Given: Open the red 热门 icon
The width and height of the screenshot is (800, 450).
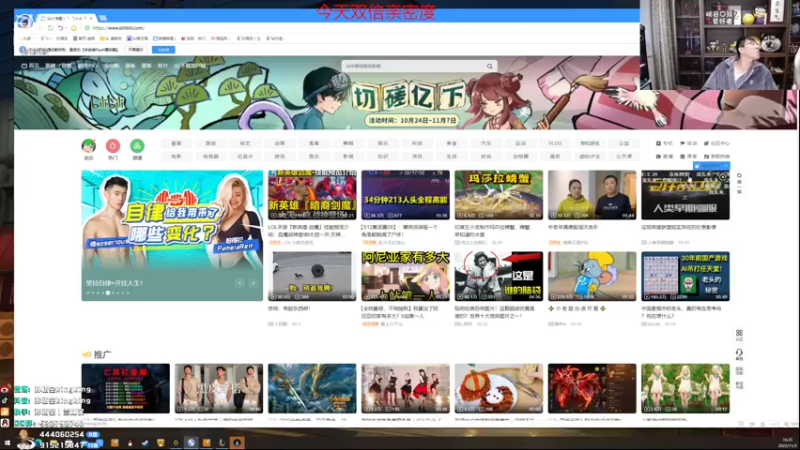Looking at the screenshot, I should pos(113,146).
